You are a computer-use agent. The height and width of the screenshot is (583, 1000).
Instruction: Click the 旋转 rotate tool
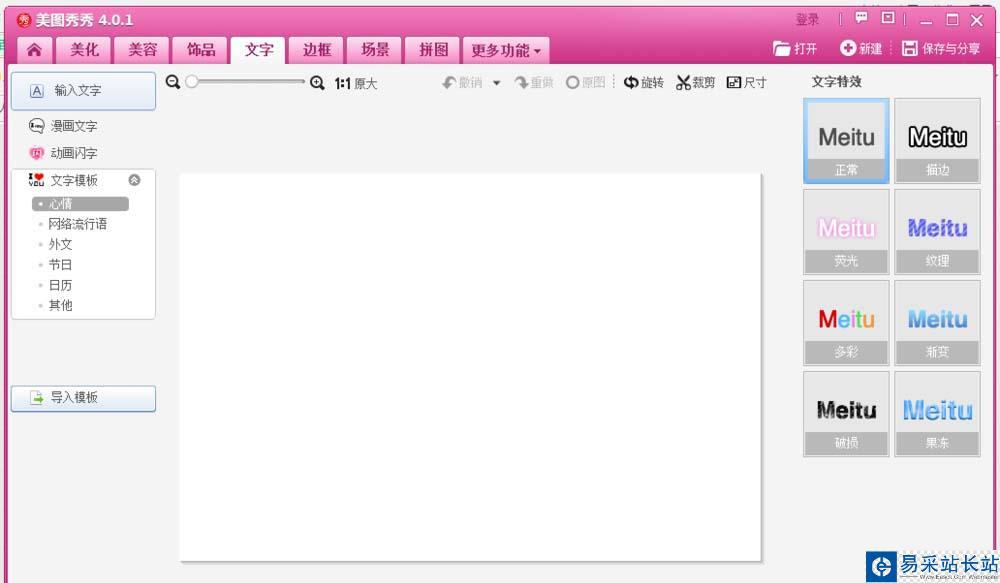643,83
